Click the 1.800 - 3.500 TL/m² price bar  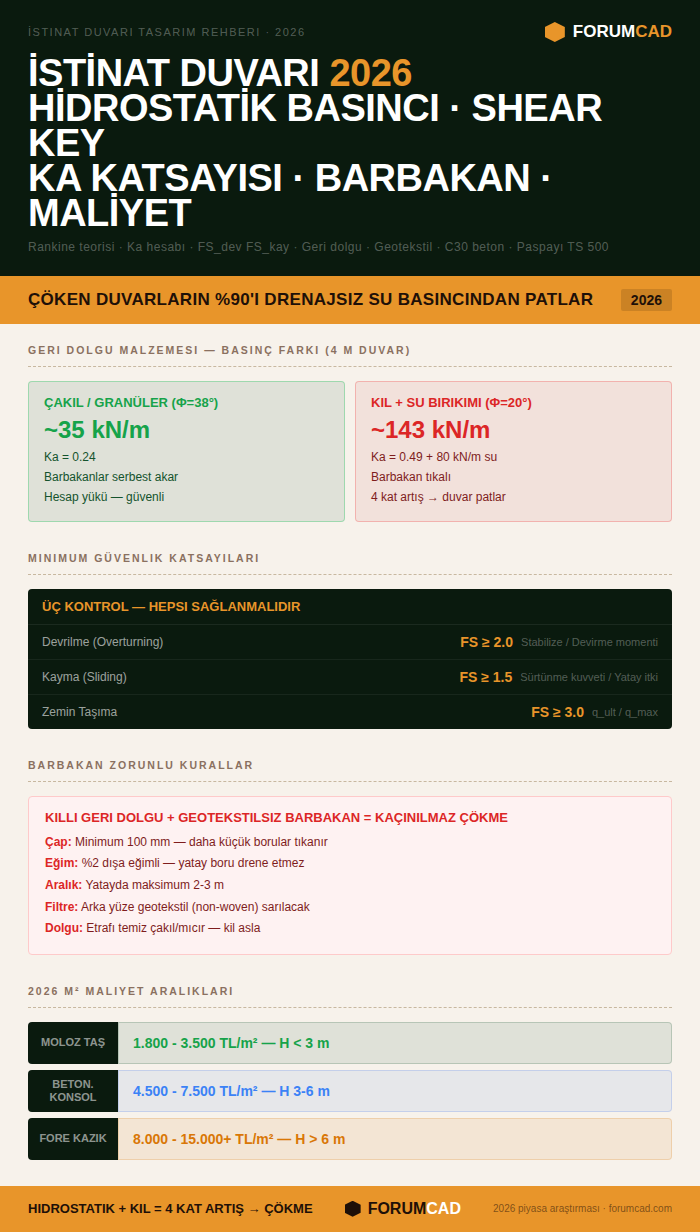(x=395, y=1043)
